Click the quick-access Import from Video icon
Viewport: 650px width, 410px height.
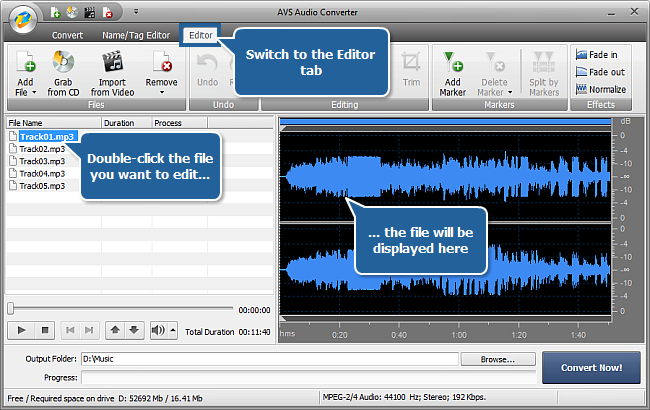[x=90, y=13]
